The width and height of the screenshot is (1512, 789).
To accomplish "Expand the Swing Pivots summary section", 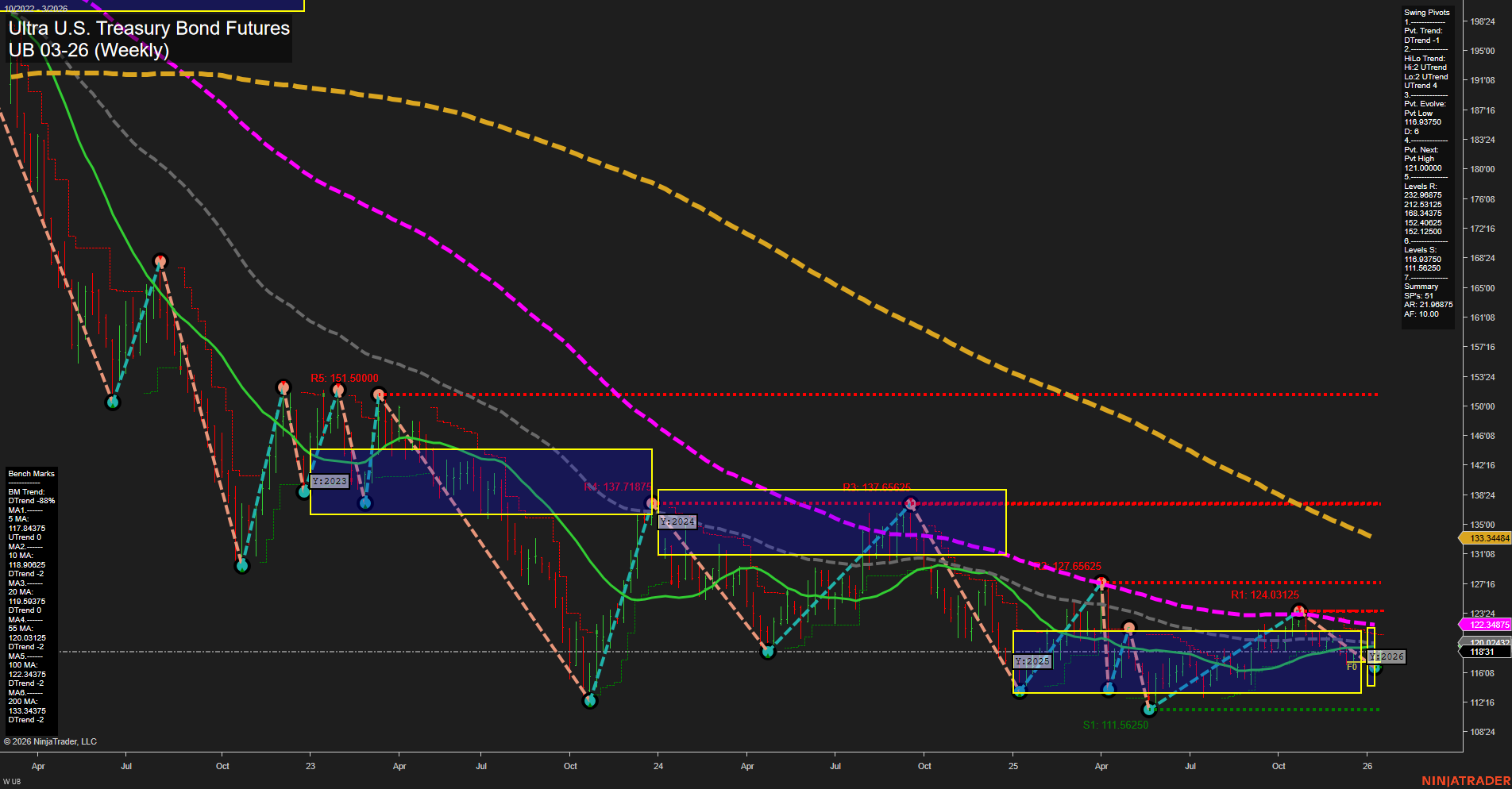I will click(1419, 286).
